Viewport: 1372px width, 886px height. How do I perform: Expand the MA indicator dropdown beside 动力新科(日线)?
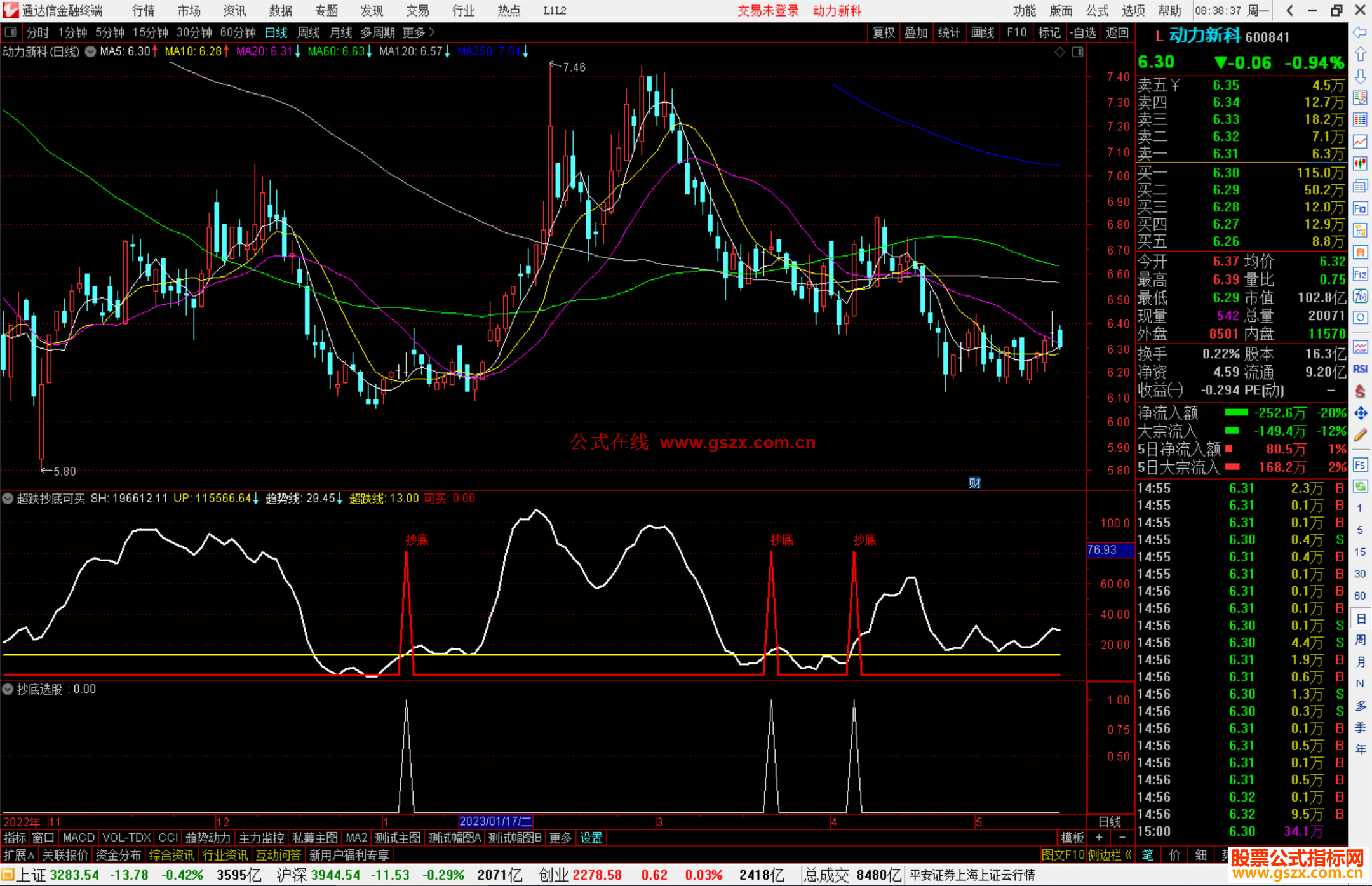coord(91,51)
